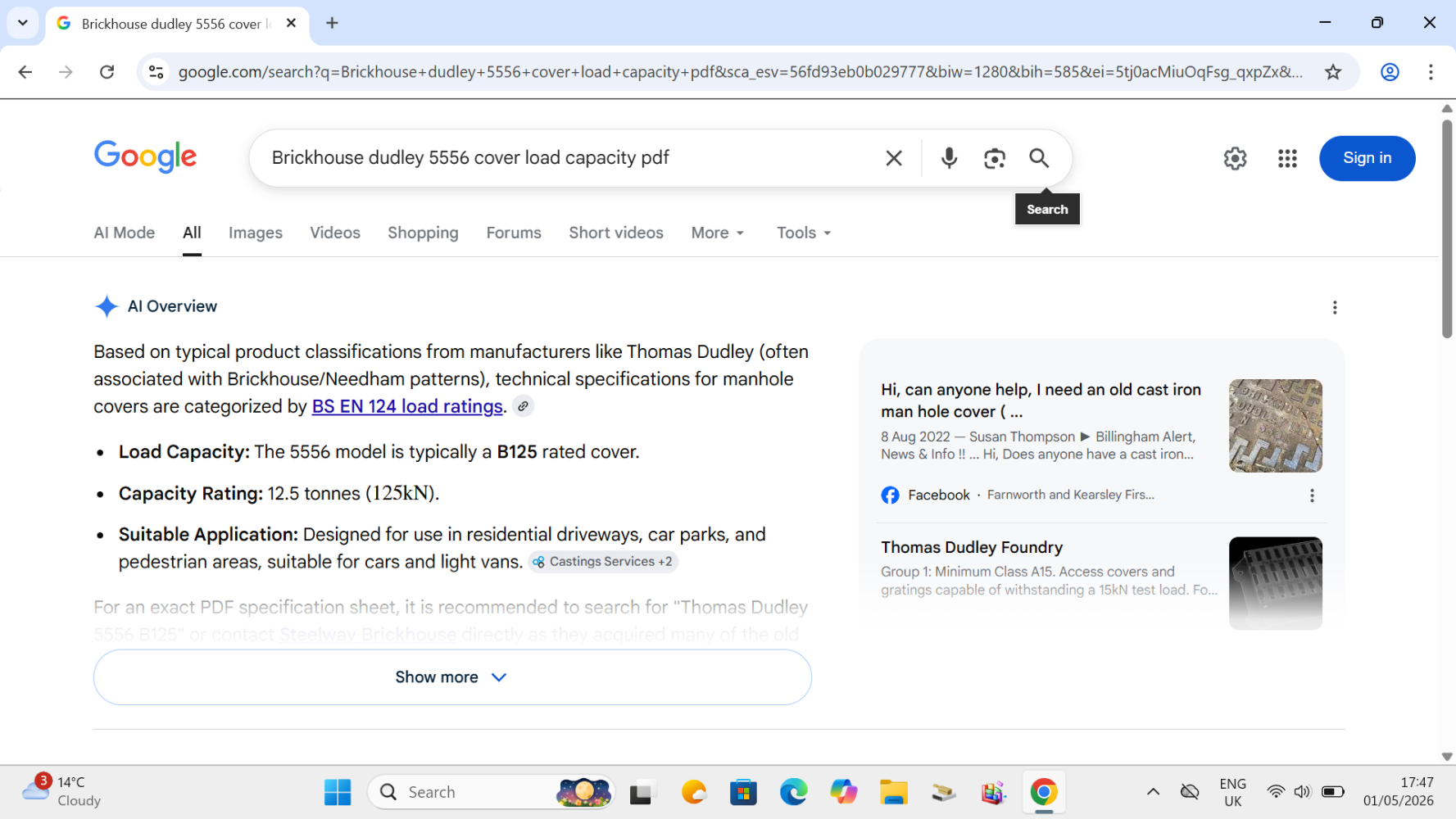Open the Chrome profile menu
The image size is (1456, 819).
1390,72
